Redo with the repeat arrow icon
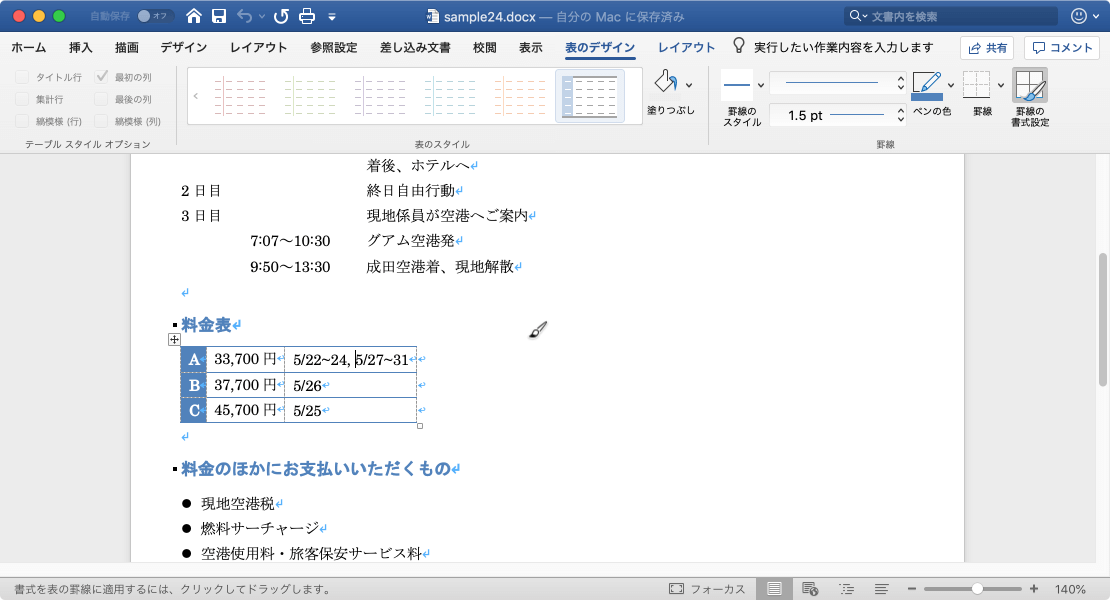Viewport: 1110px width, 600px height. [281, 16]
